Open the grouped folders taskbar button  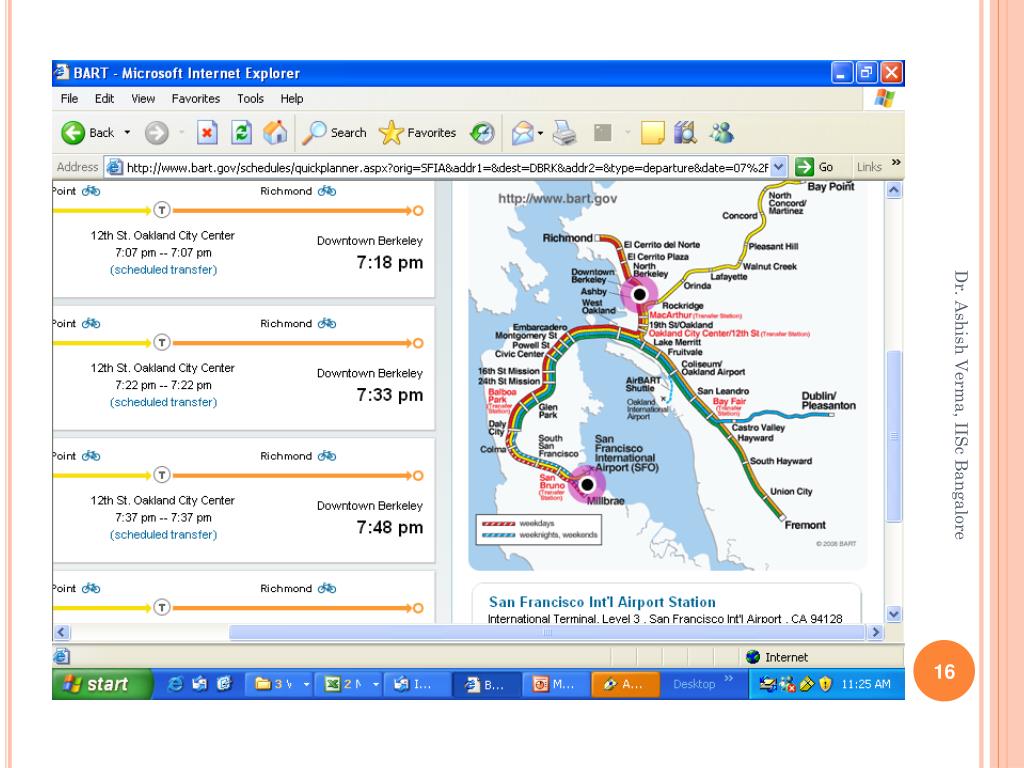(281, 684)
